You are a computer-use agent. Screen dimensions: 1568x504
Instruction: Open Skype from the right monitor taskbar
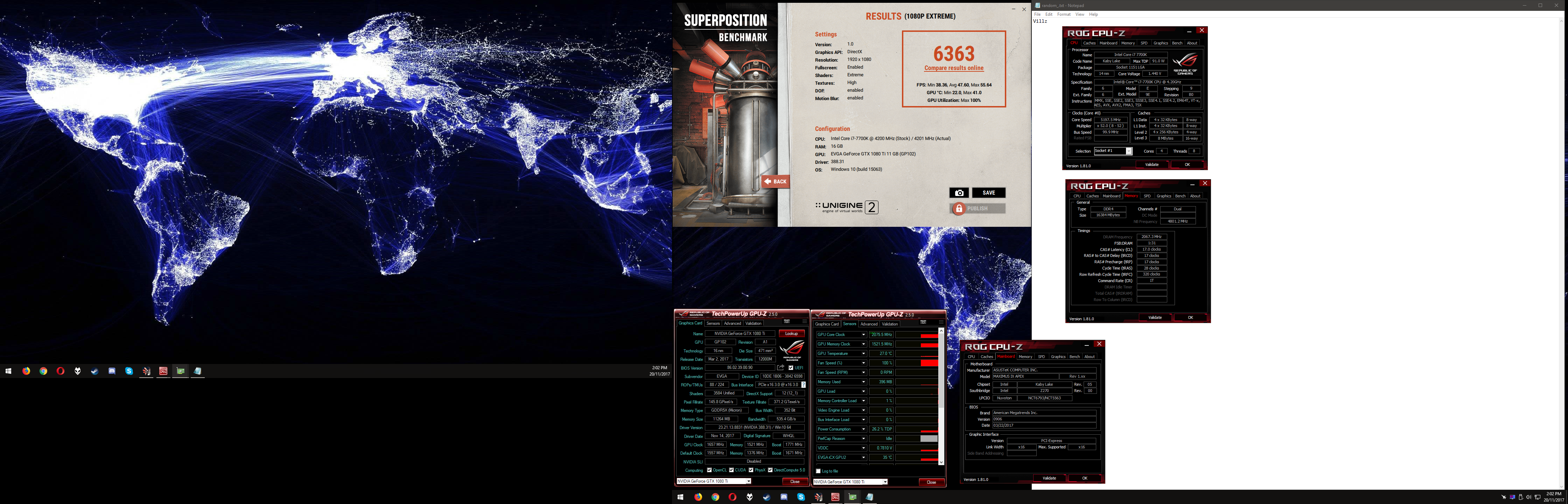pos(801,497)
